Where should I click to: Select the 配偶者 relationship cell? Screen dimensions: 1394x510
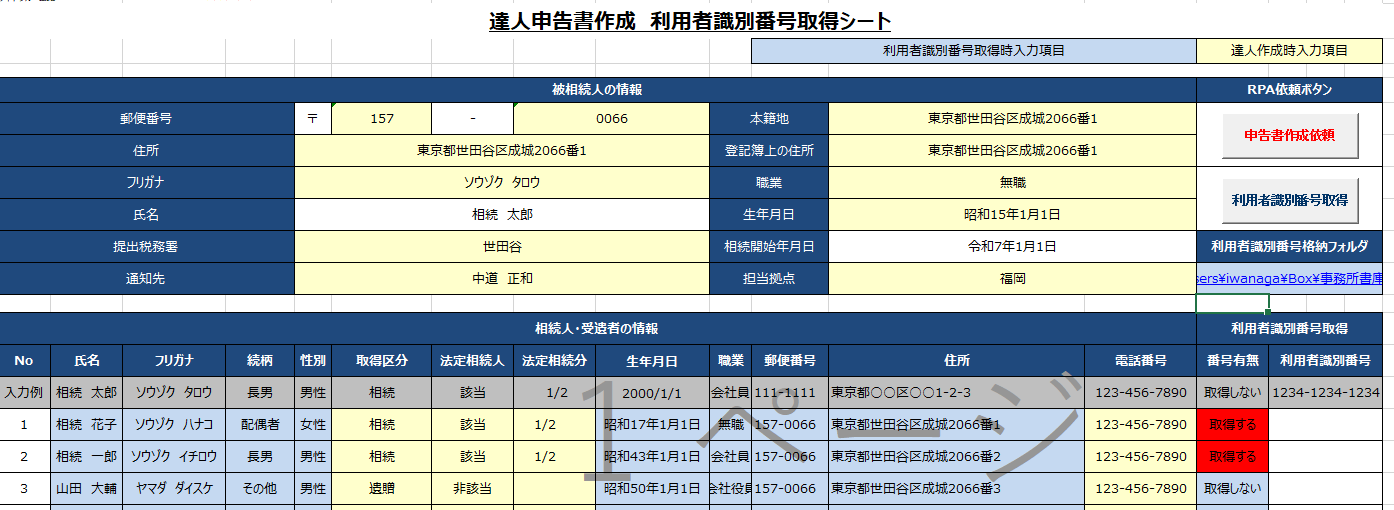coord(260,425)
